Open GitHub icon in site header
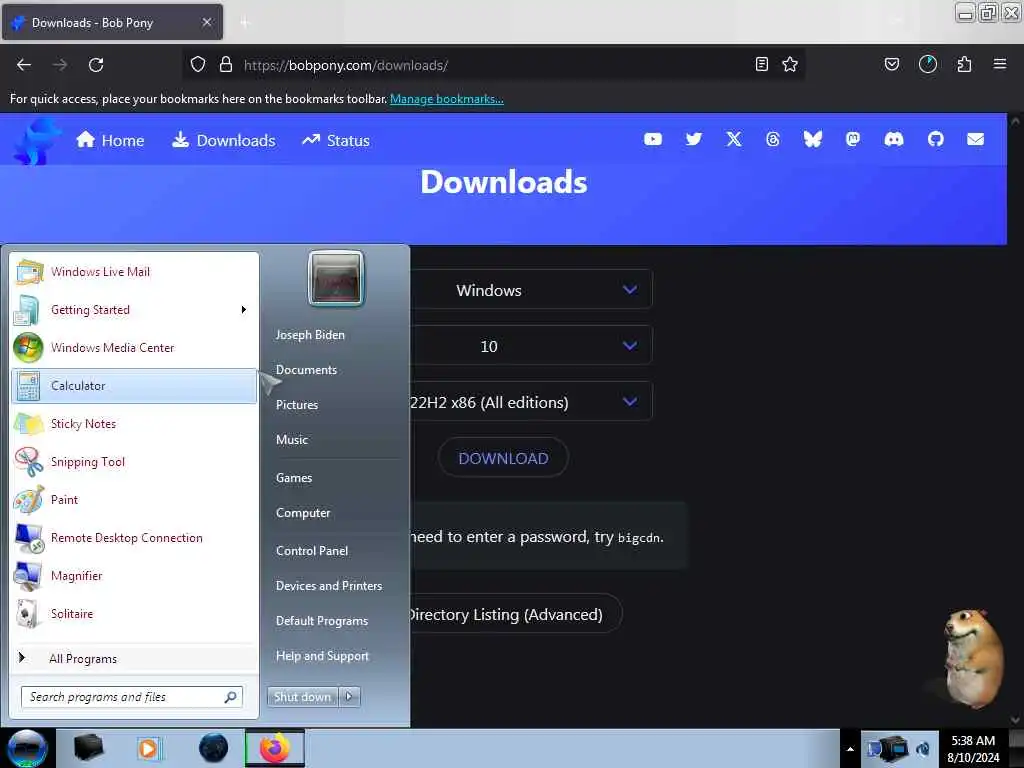 click(x=935, y=139)
